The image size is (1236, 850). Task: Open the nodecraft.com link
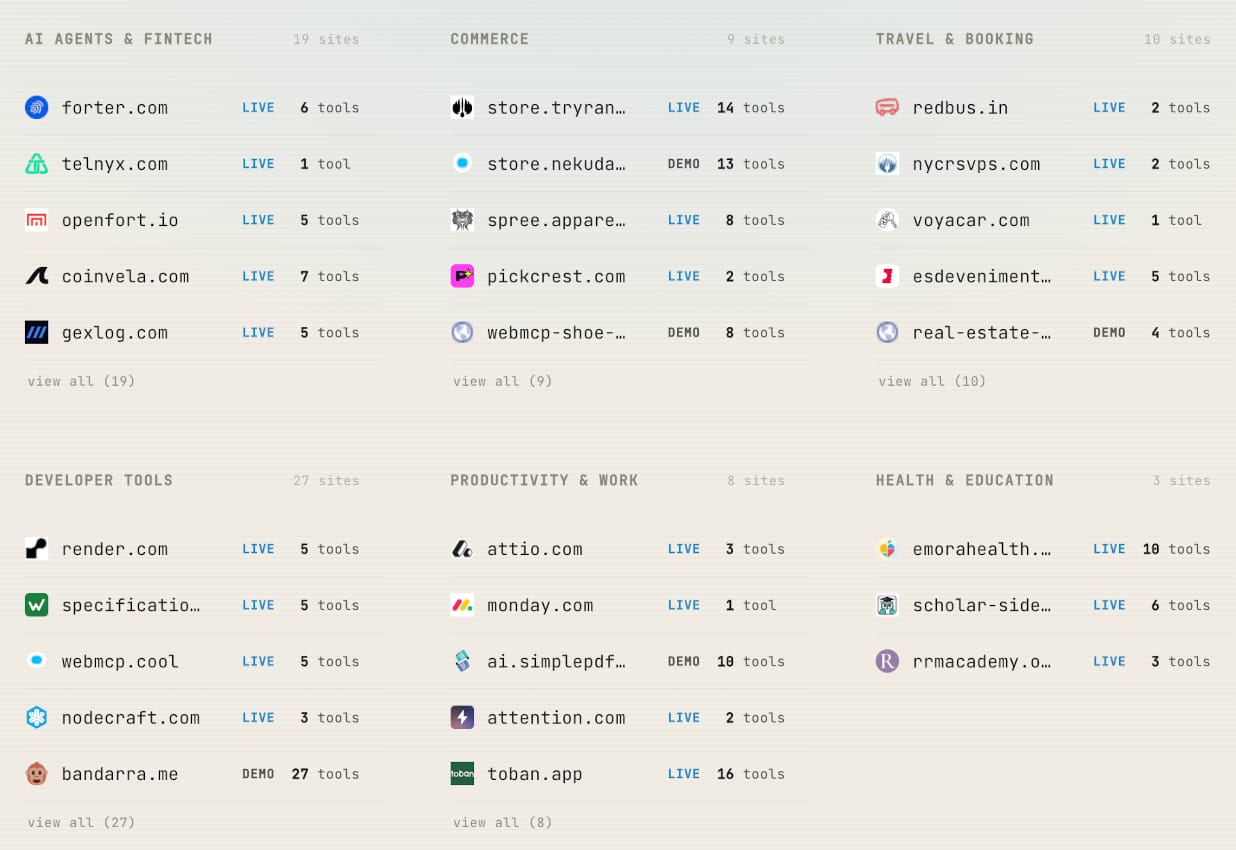pos(131,718)
